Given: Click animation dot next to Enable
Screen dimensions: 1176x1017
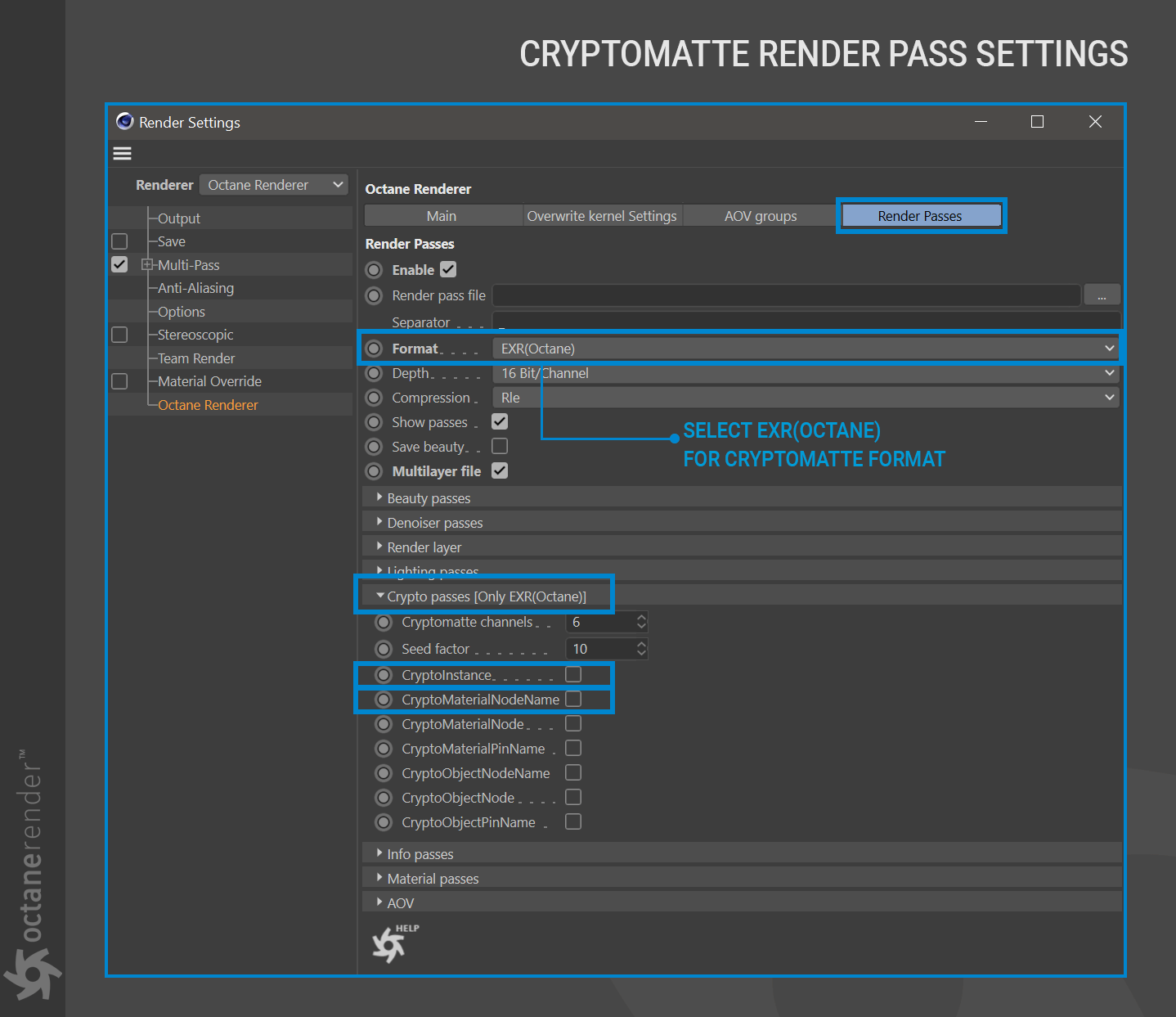Looking at the screenshot, I should coord(374,270).
